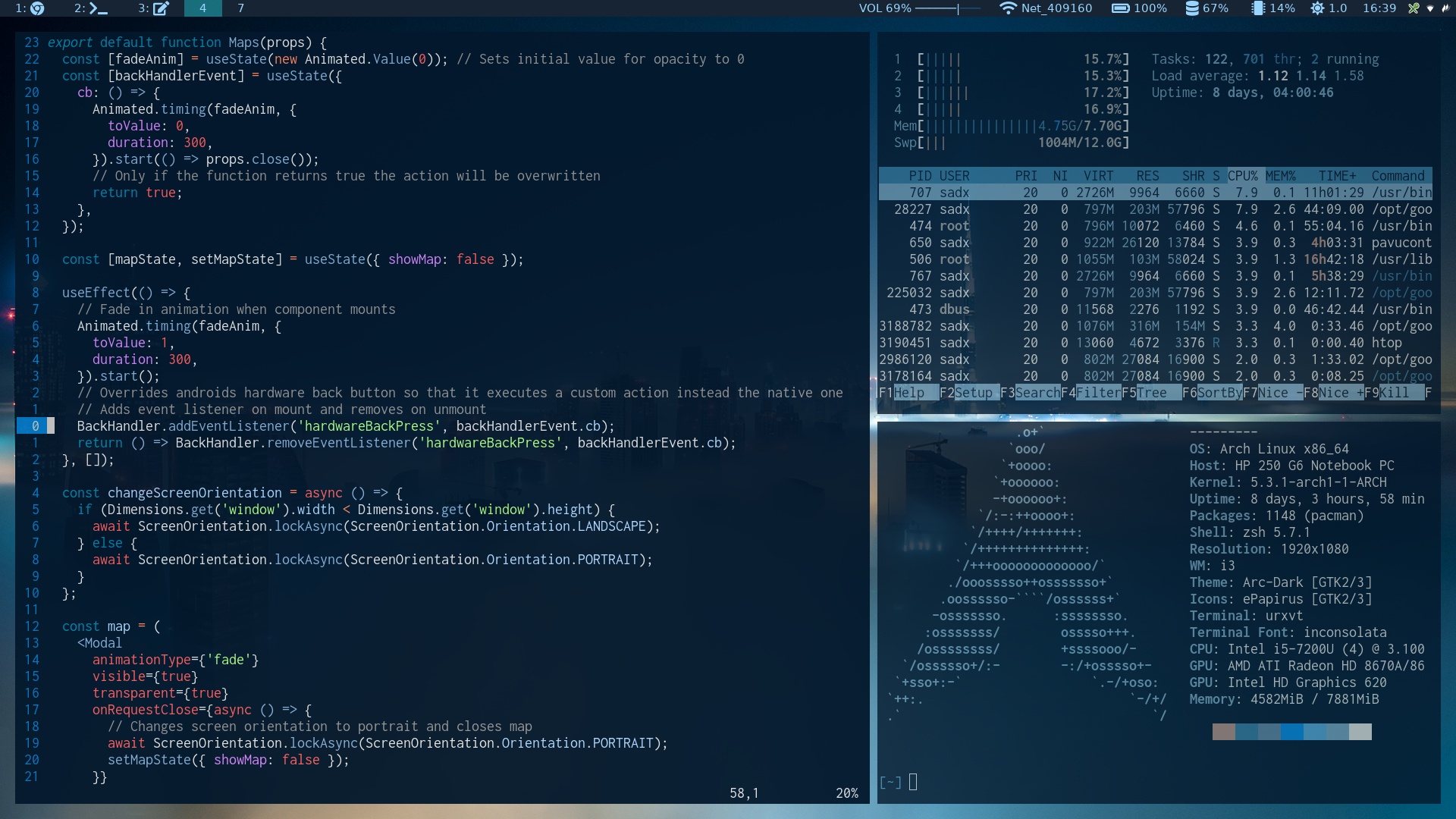
Task: Click F6 SortBy in htop
Action: point(1212,393)
